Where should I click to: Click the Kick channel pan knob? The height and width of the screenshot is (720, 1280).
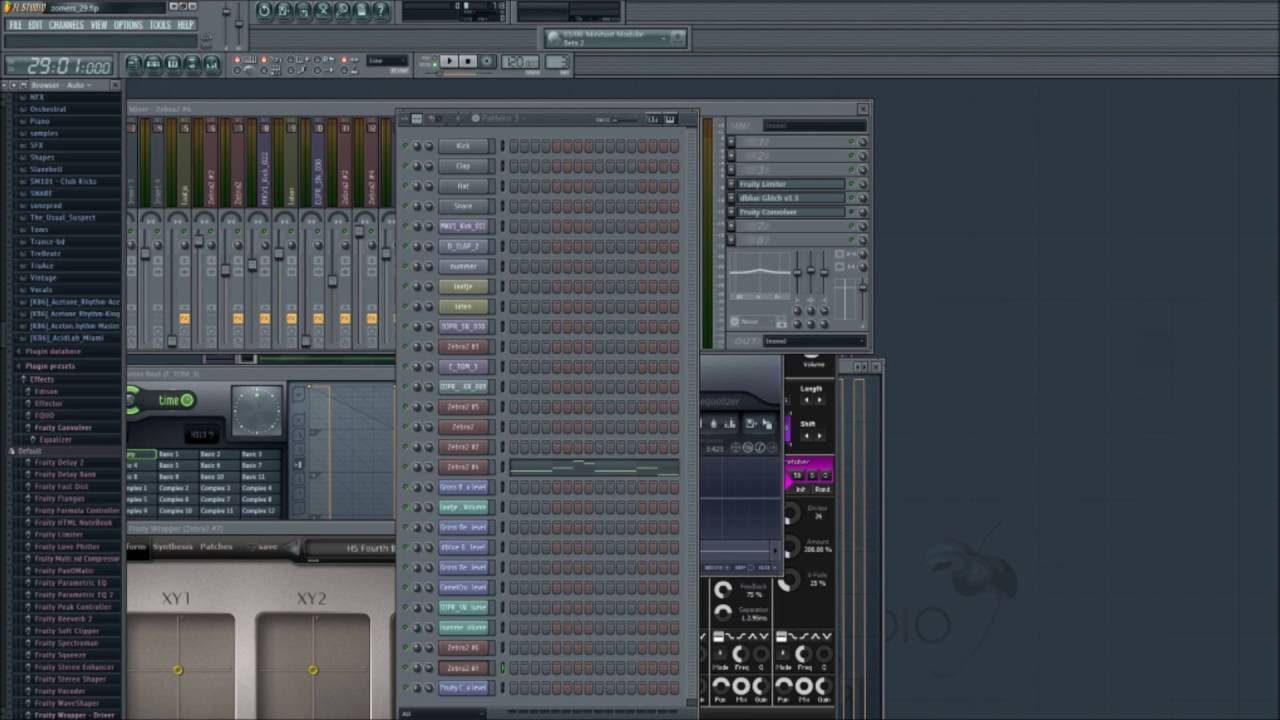[418, 146]
